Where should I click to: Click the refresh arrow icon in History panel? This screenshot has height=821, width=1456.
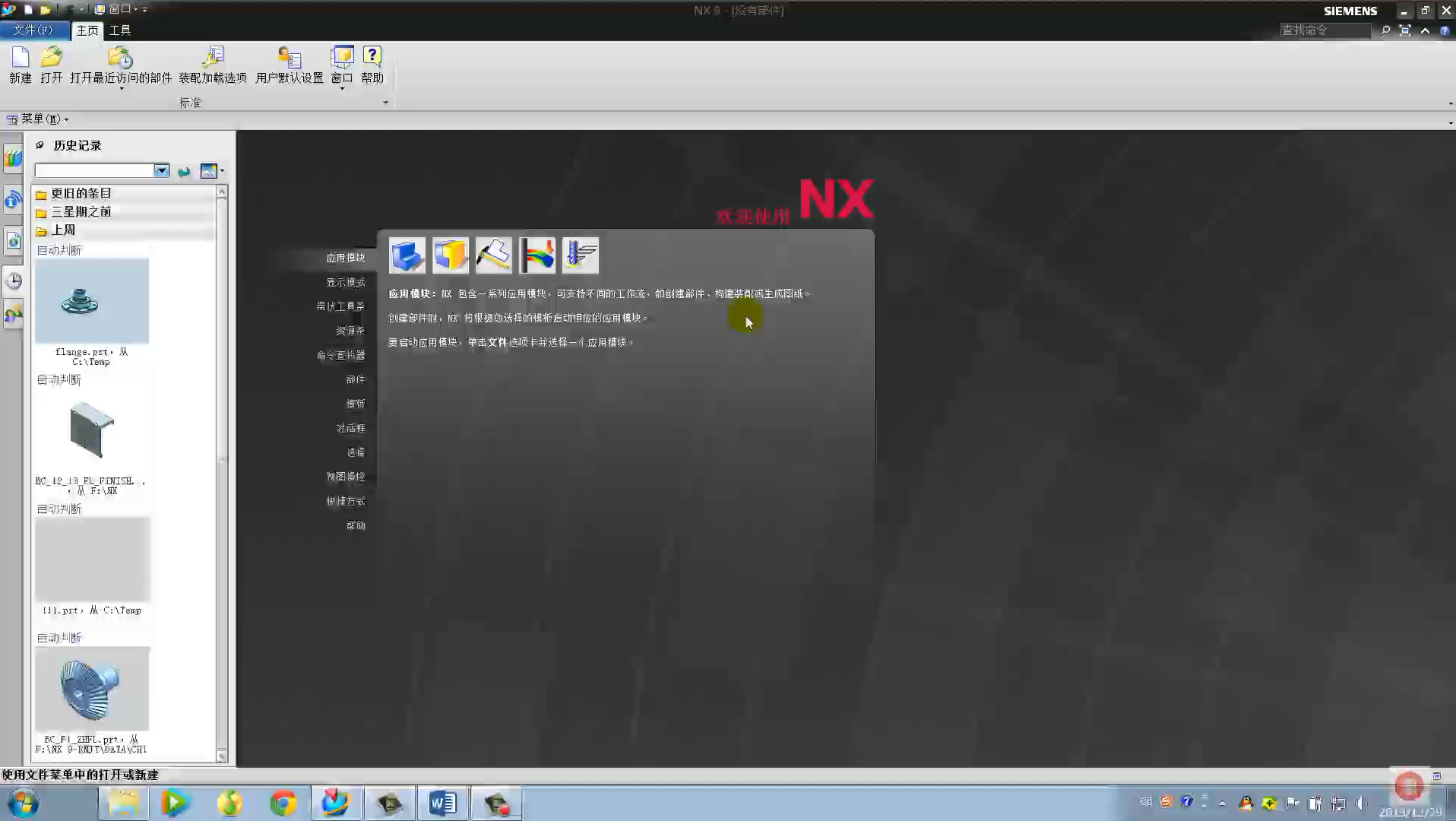[x=184, y=172]
